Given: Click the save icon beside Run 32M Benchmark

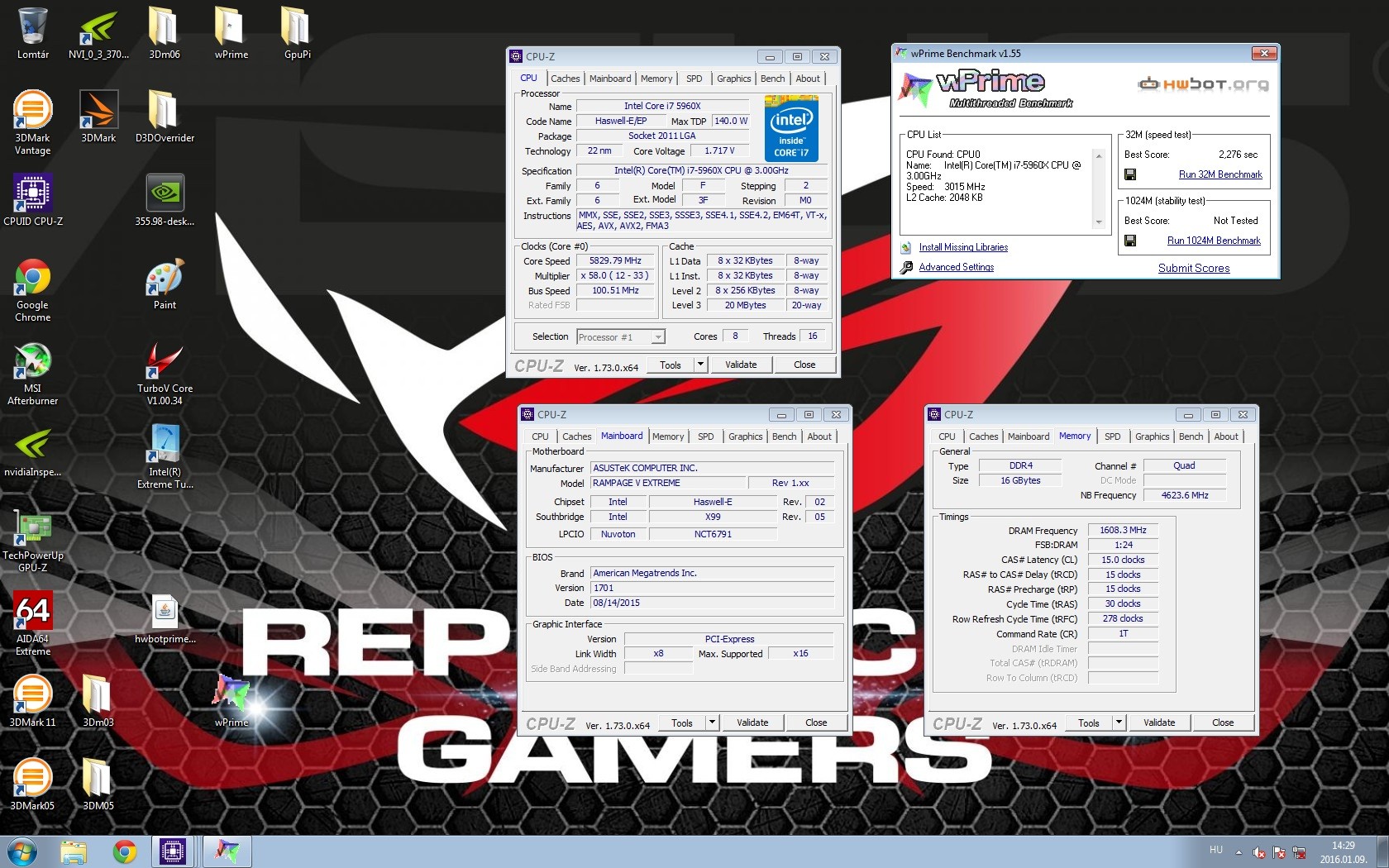Looking at the screenshot, I should tap(1130, 174).
